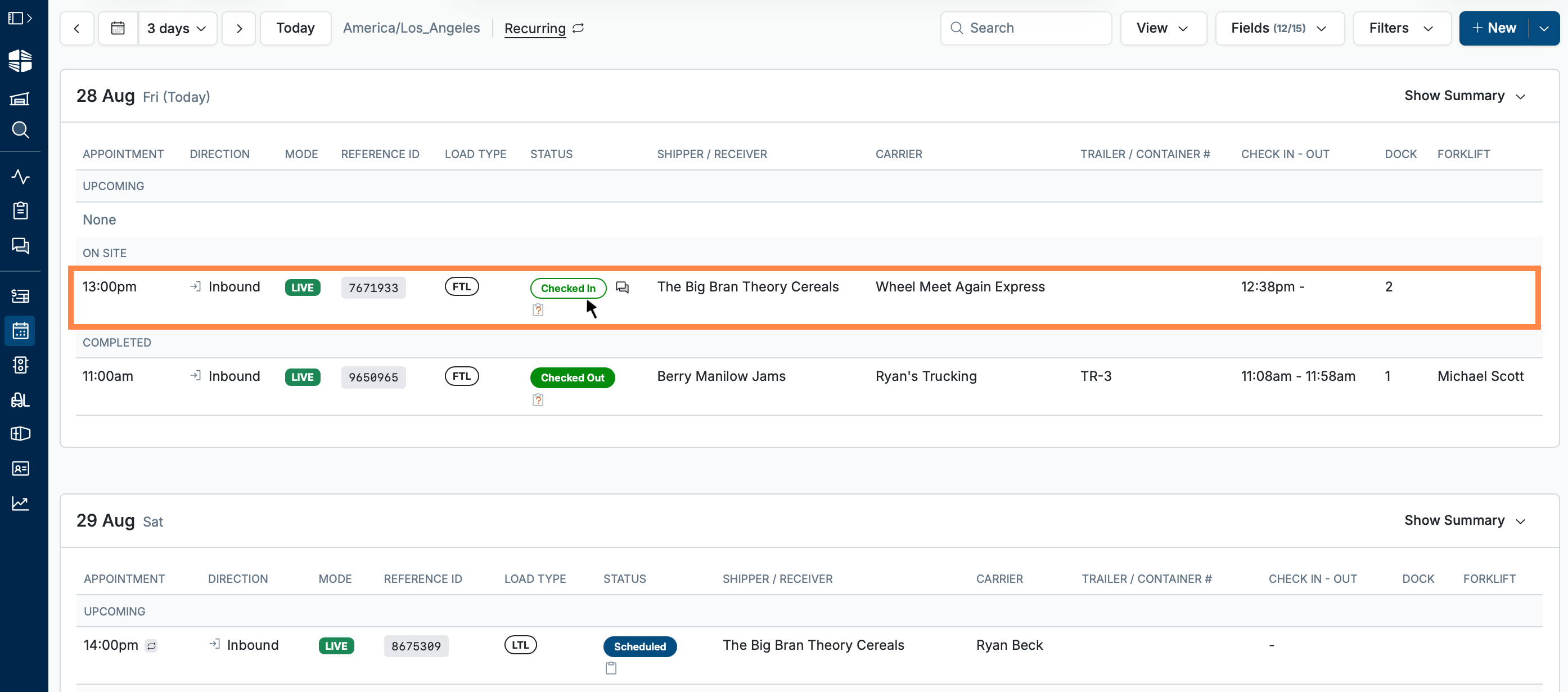
Task: Open the Fields (12/15) dropdown
Action: (x=1279, y=28)
